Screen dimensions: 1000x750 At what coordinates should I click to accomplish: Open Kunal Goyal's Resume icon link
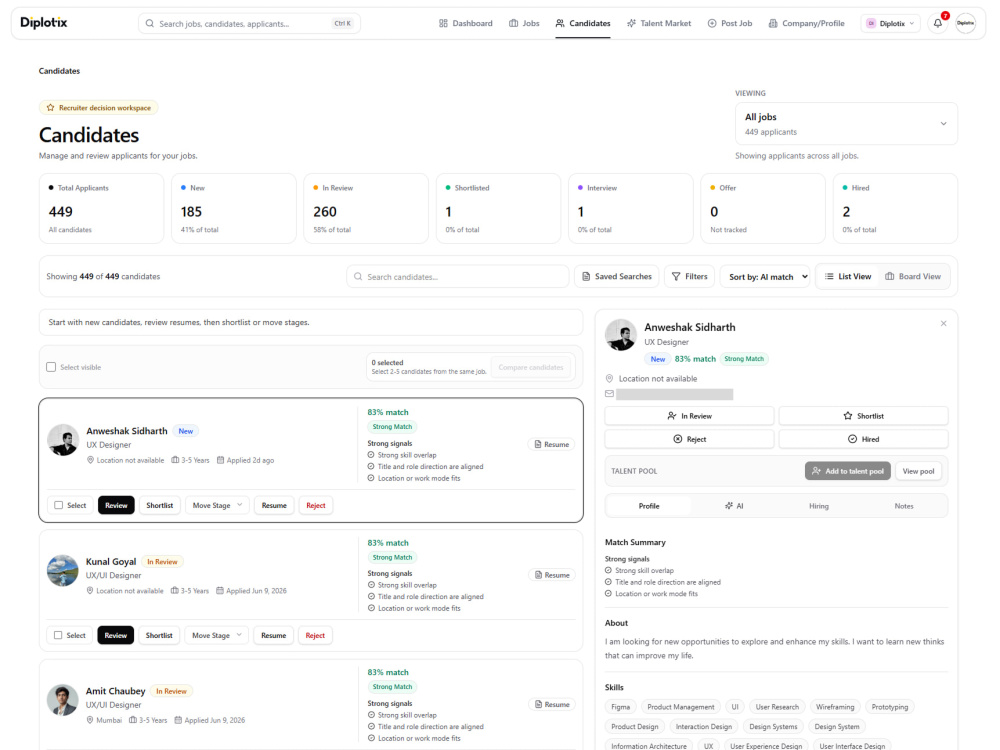click(552, 575)
